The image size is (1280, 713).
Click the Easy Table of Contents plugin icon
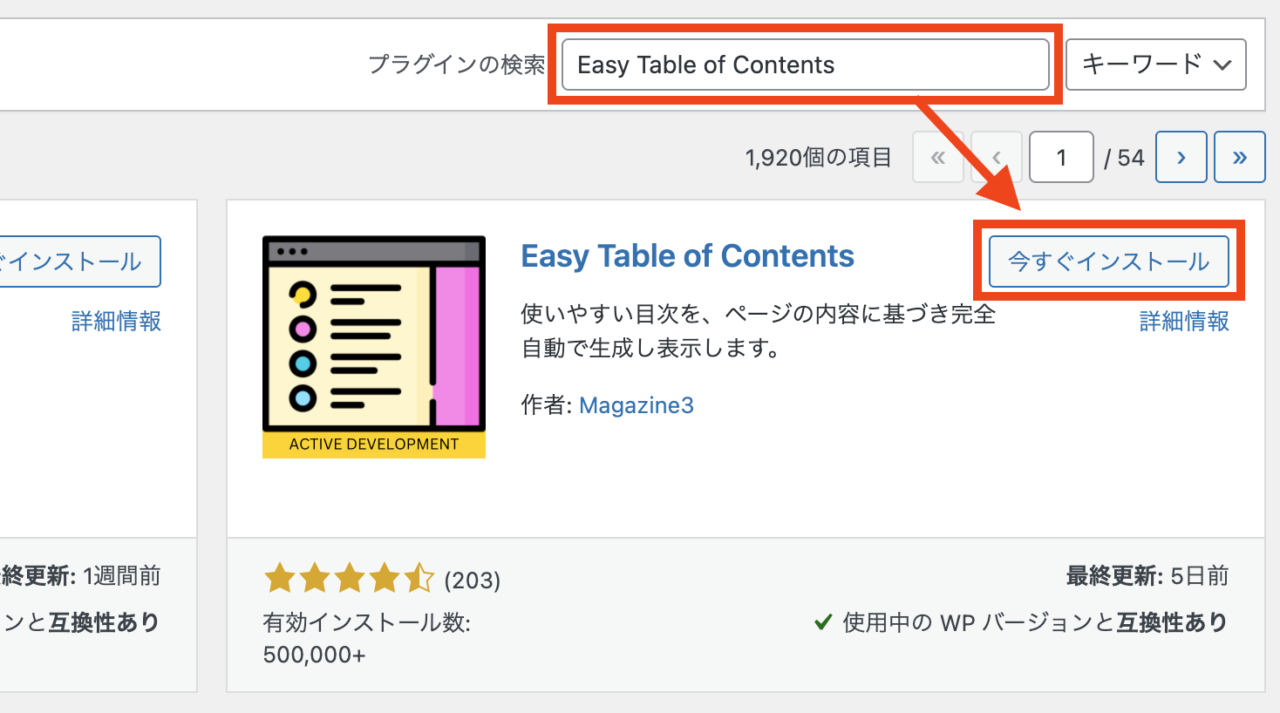point(374,347)
